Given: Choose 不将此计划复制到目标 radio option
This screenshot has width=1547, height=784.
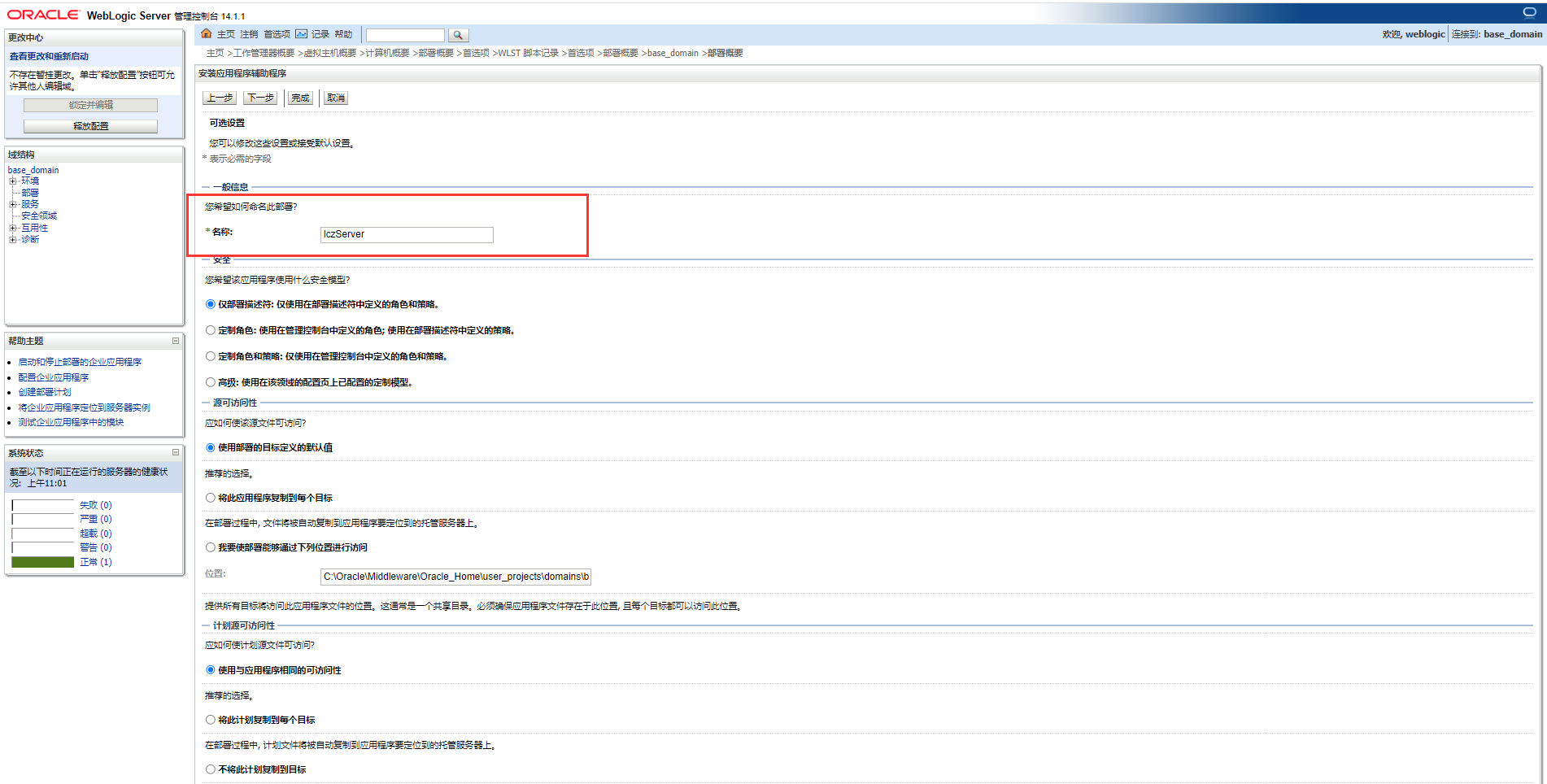Looking at the screenshot, I should pyautogui.click(x=211, y=769).
